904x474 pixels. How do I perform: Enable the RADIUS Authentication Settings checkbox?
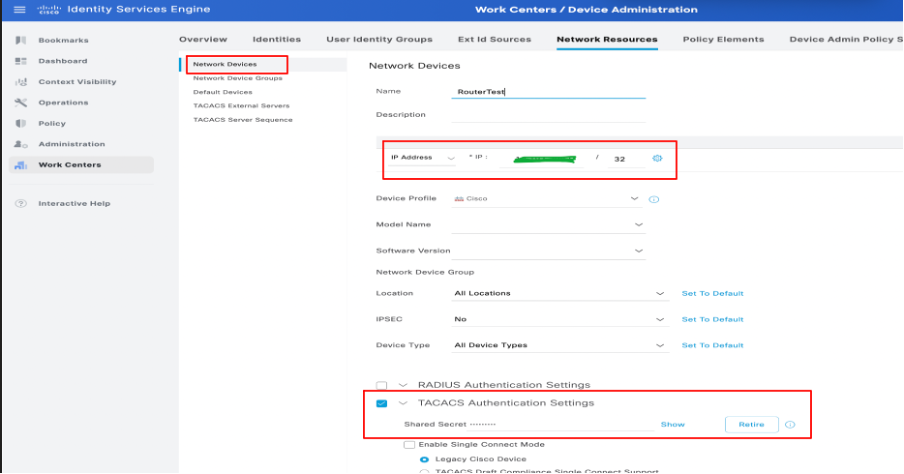(382, 385)
